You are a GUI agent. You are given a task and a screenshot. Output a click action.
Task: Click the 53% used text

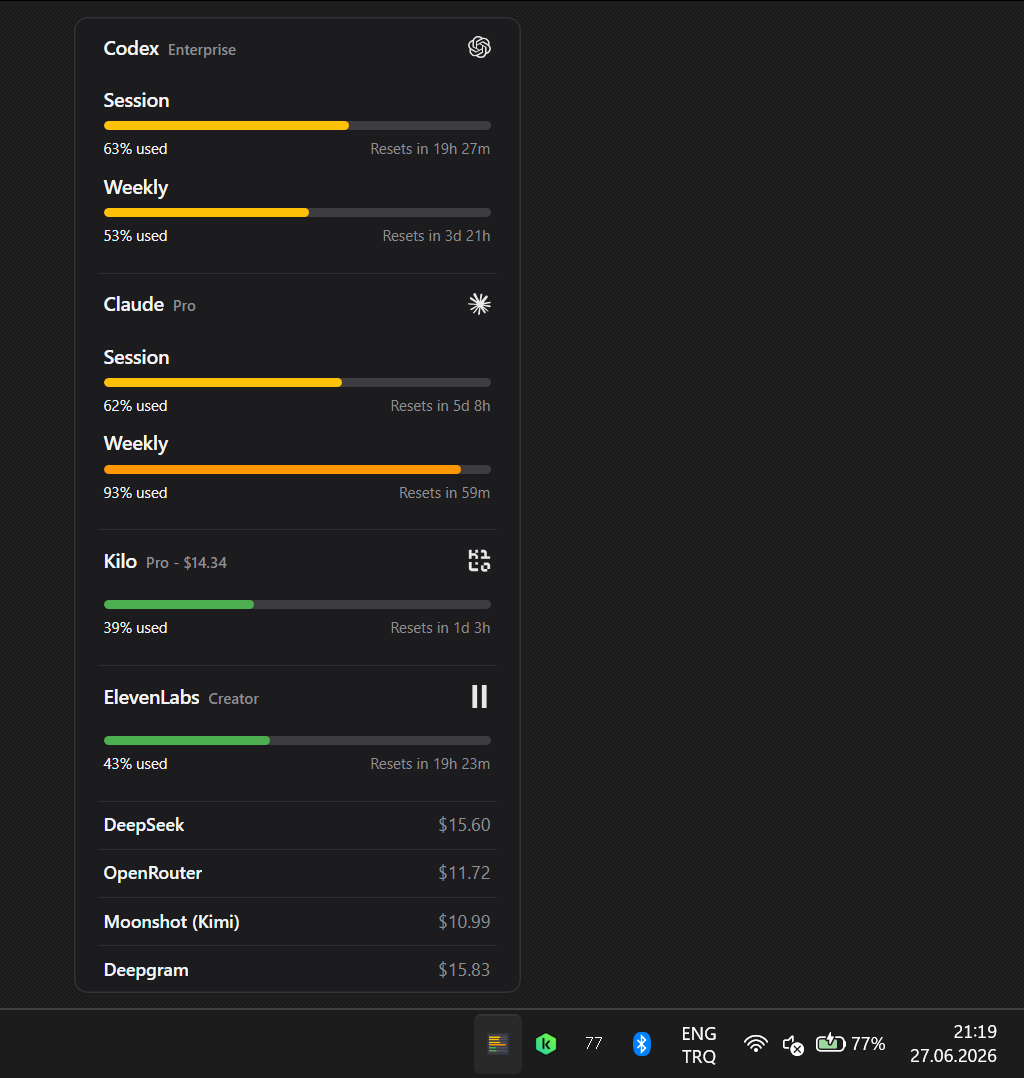pos(135,236)
